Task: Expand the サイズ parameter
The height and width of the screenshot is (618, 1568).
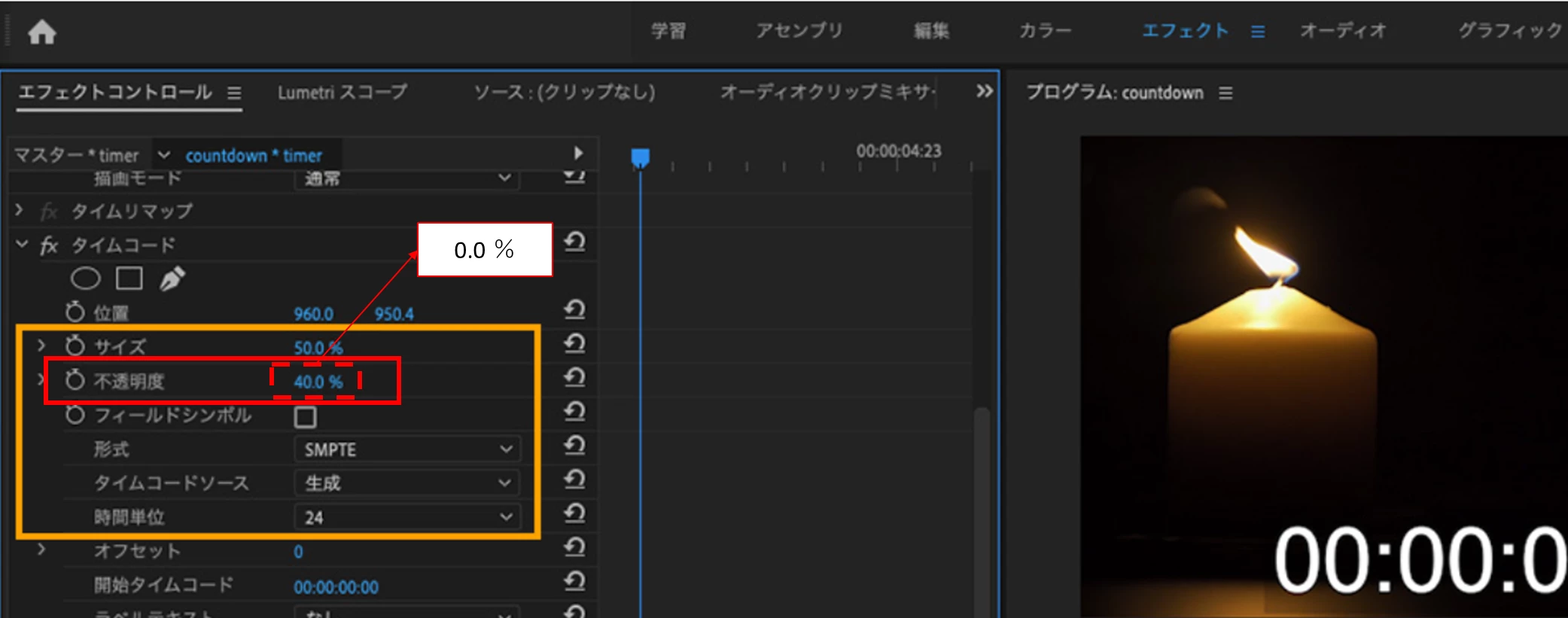Action: pos(41,345)
